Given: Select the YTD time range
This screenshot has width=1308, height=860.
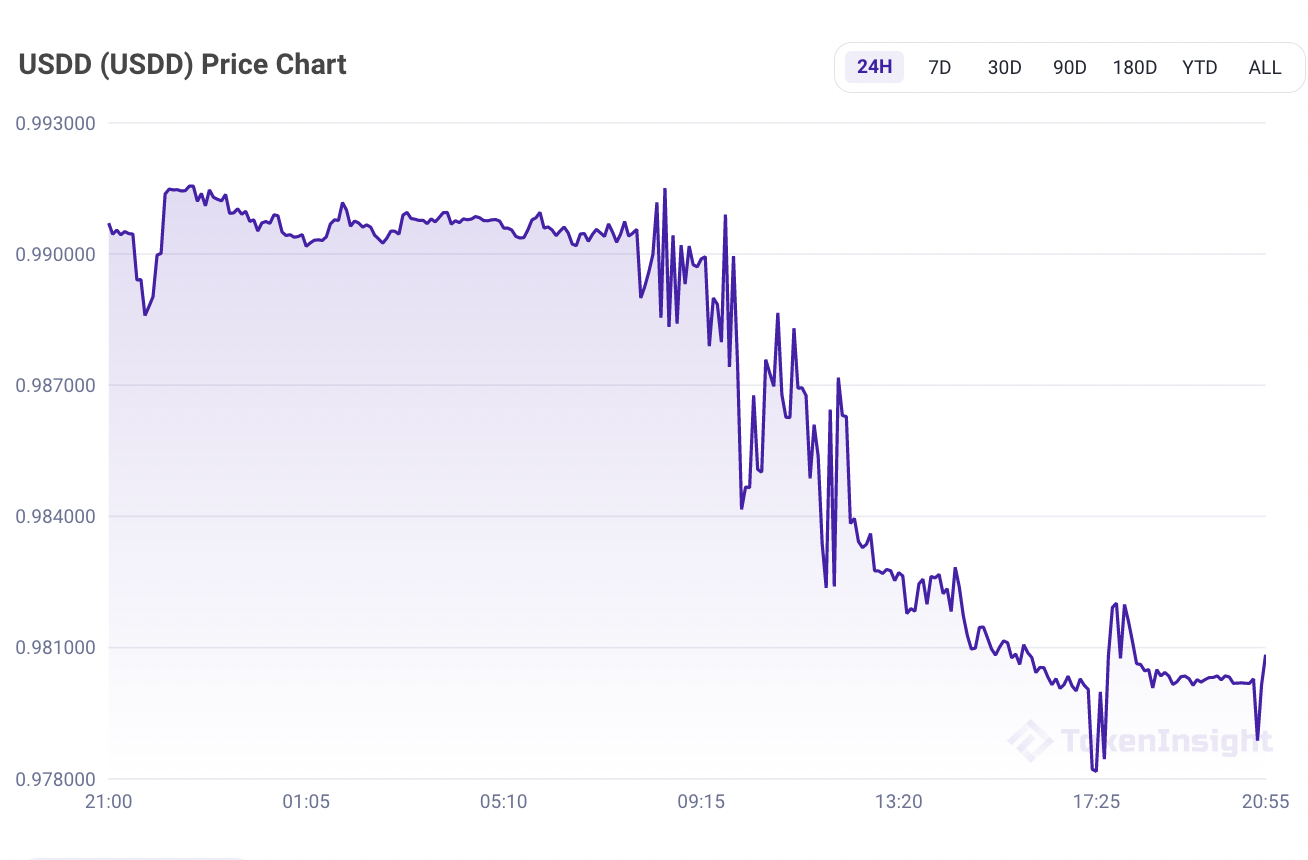Looking at the screenshot, I should [1199, 67].
